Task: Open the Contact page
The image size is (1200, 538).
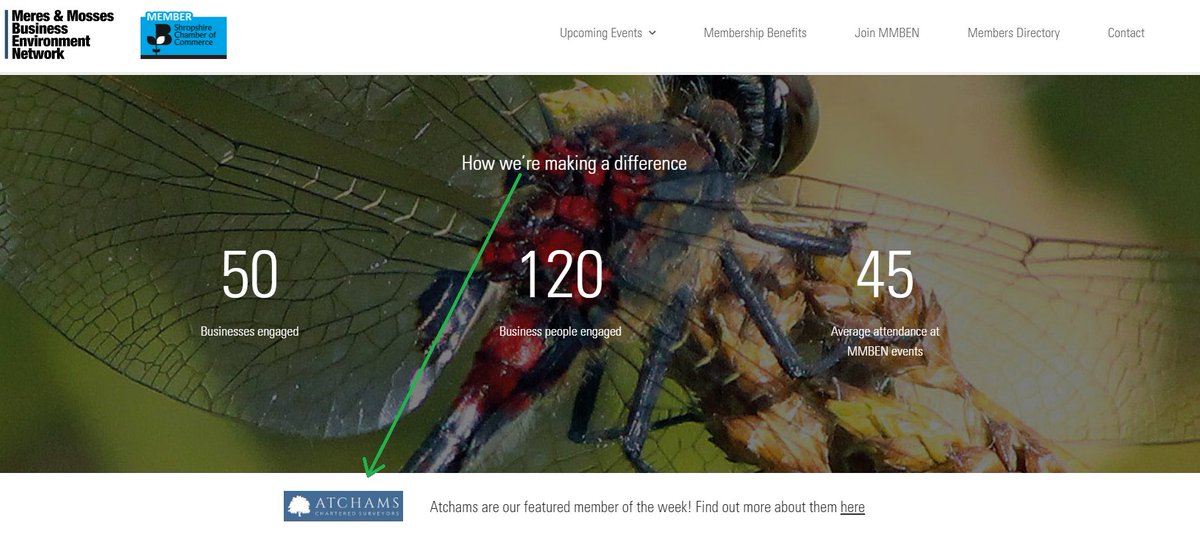Action: click(x=1126, y=33)
